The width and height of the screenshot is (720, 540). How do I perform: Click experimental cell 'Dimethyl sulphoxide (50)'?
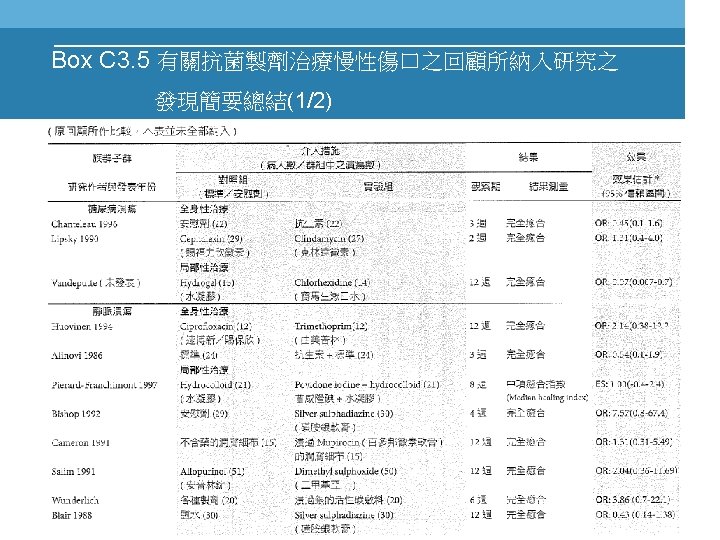coord(346,472)
